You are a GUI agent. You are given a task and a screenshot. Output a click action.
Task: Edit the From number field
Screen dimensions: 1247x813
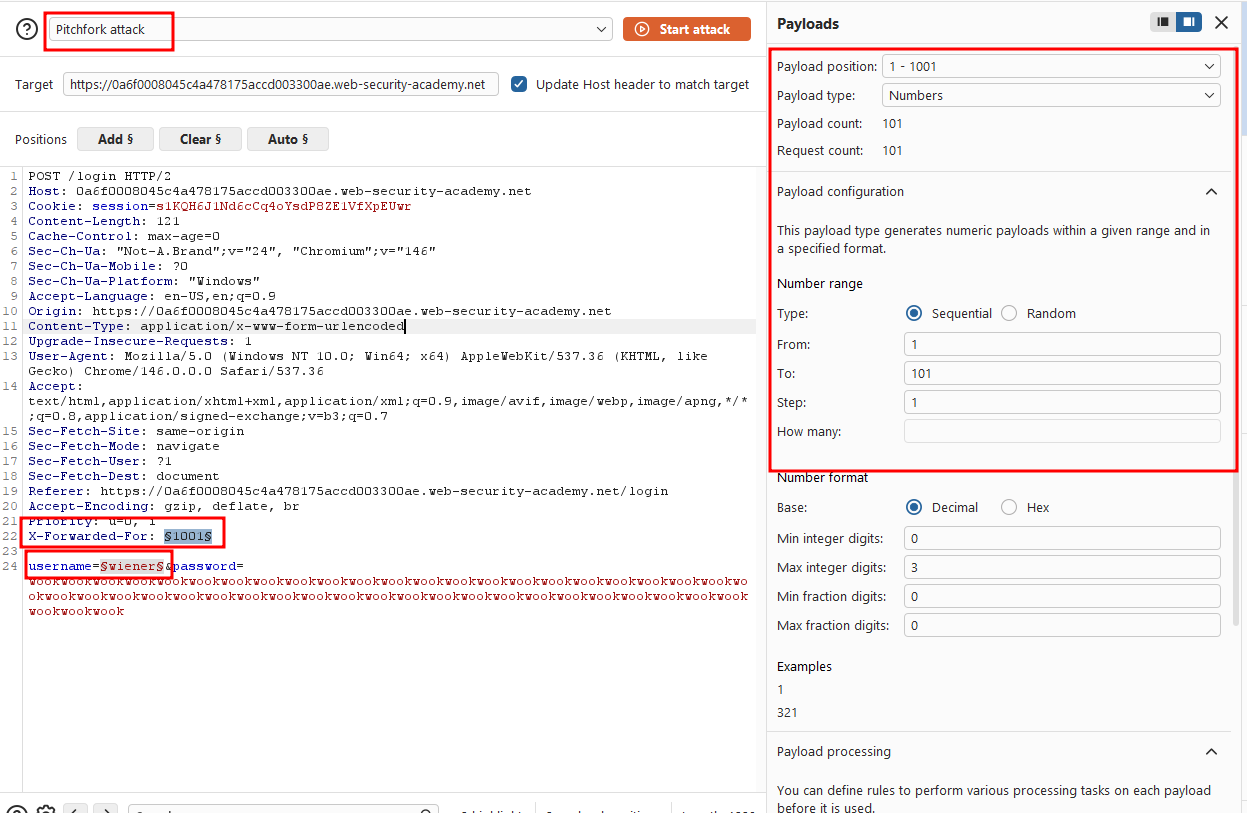1062,344
